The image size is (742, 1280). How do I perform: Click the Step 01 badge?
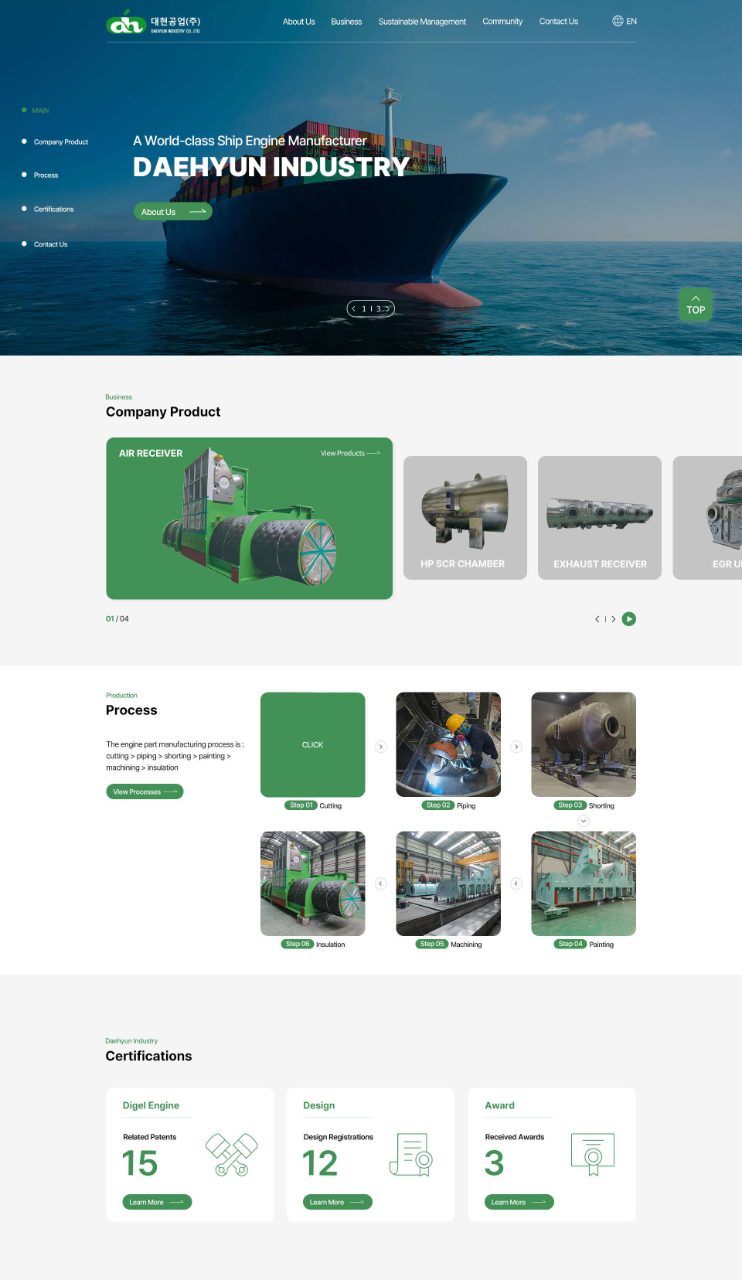[x=301, y=805]
